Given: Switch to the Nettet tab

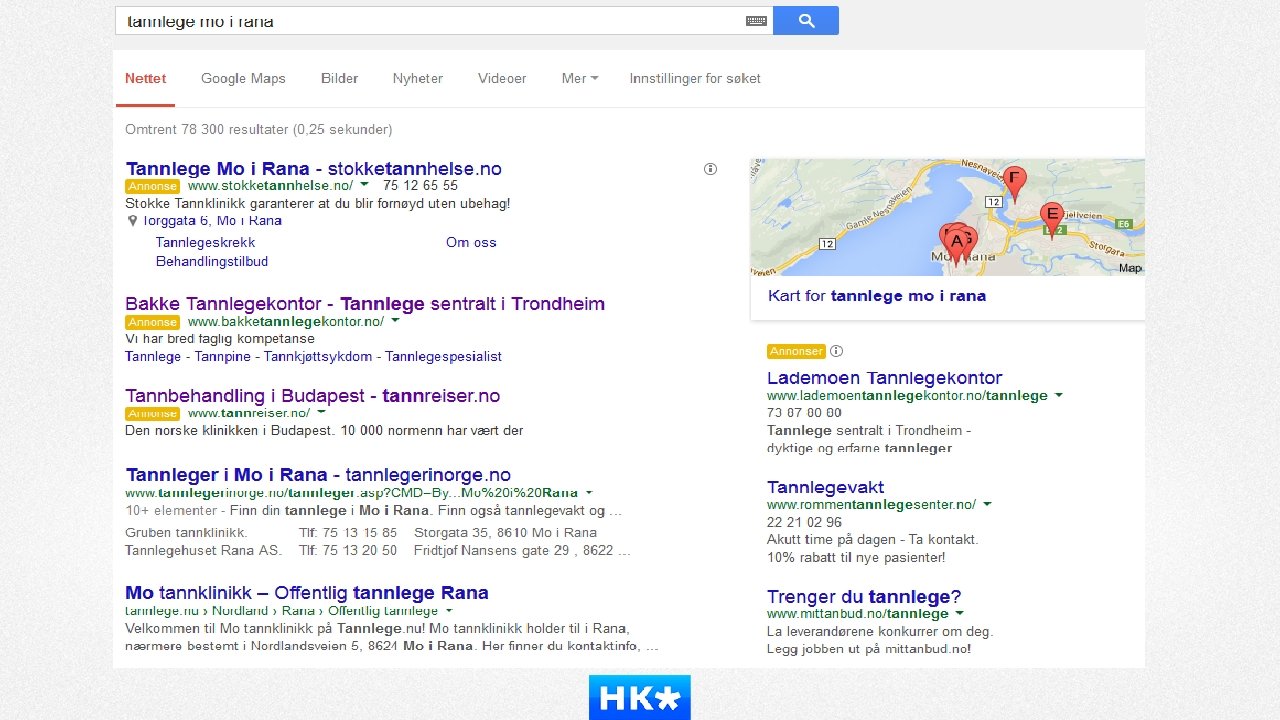Looking at the screenshot, I should (x=146, y=79).
